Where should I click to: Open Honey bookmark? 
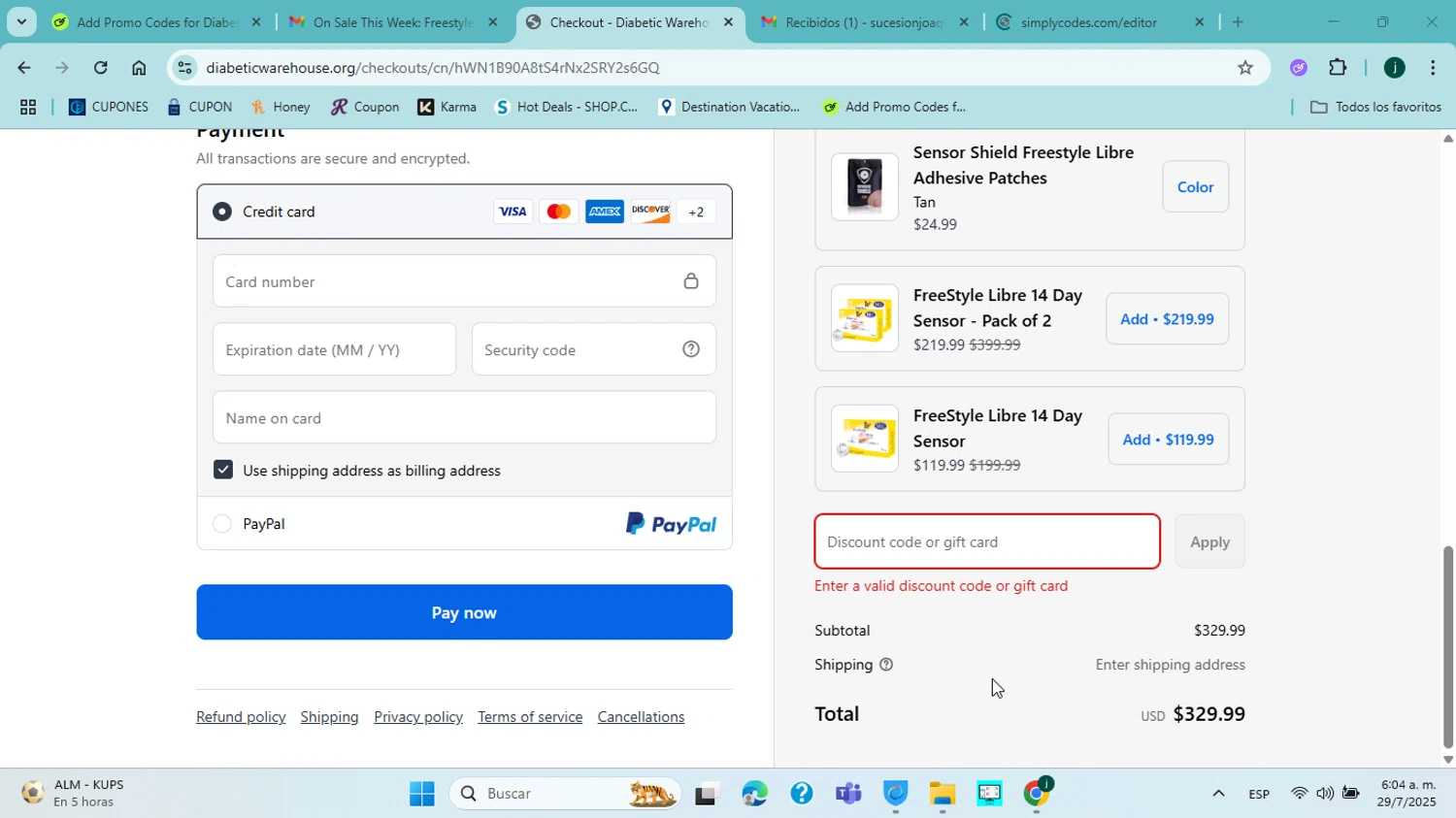pos(280,107)
